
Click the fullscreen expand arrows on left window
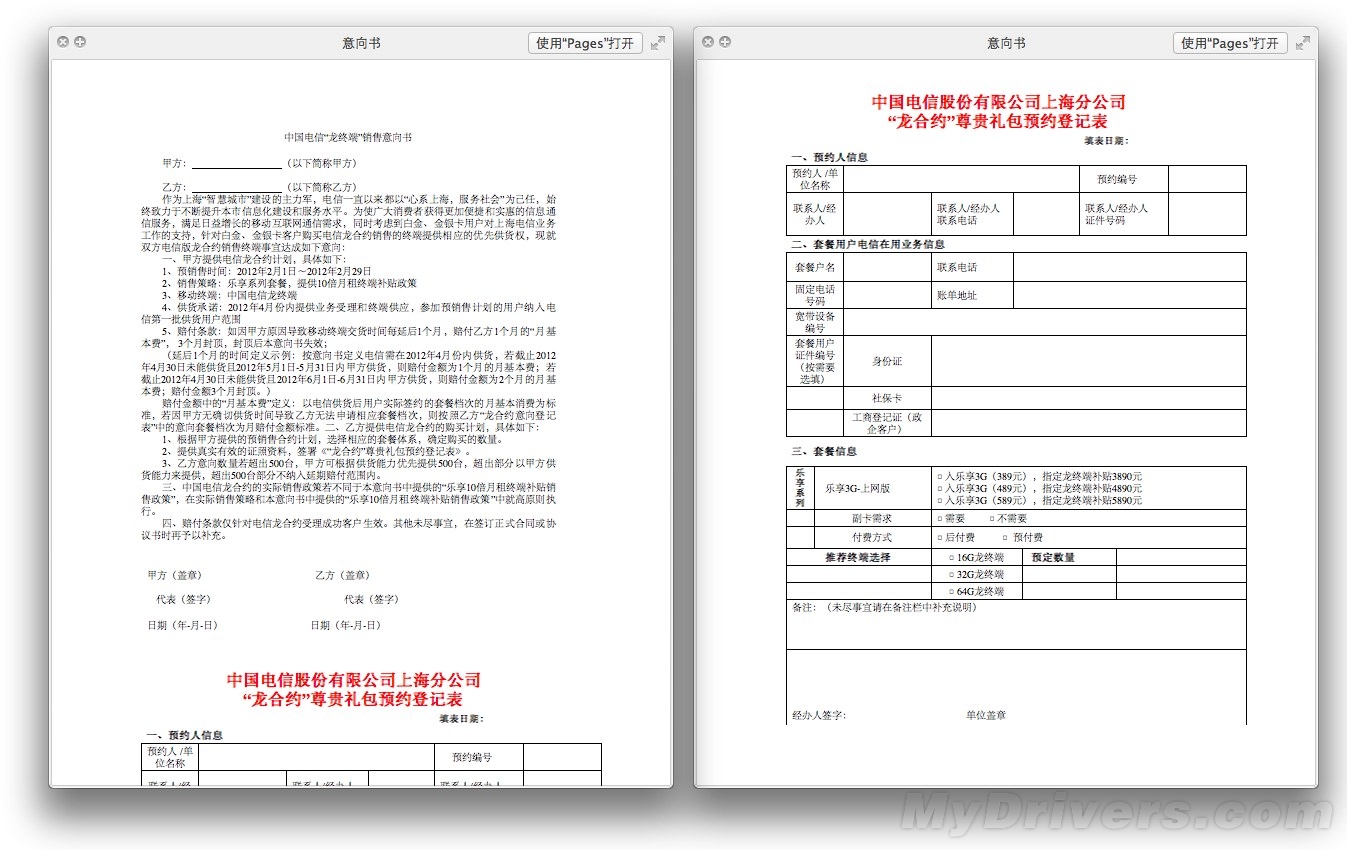tap(657, 43)
